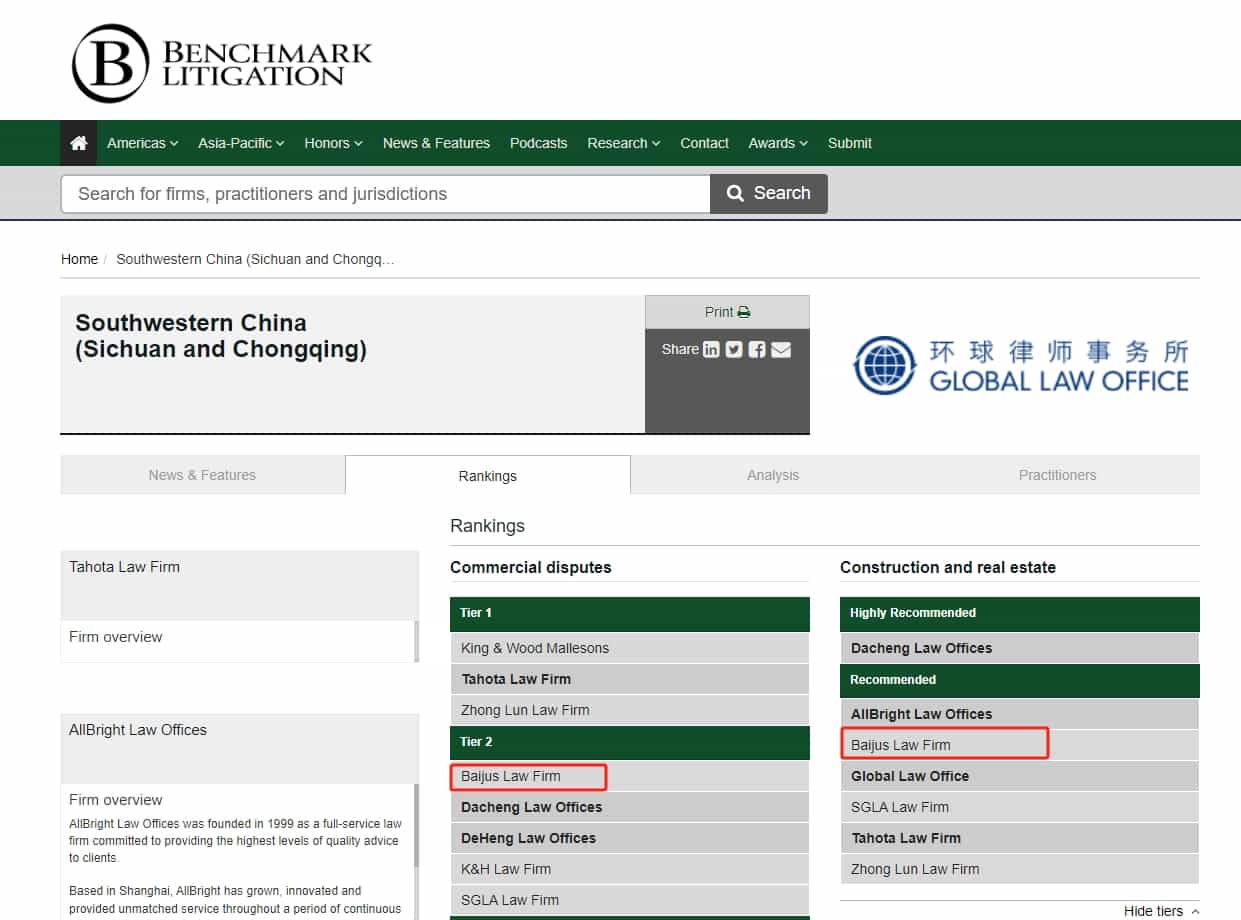Go to the home icon in navbar

[79, 143]
